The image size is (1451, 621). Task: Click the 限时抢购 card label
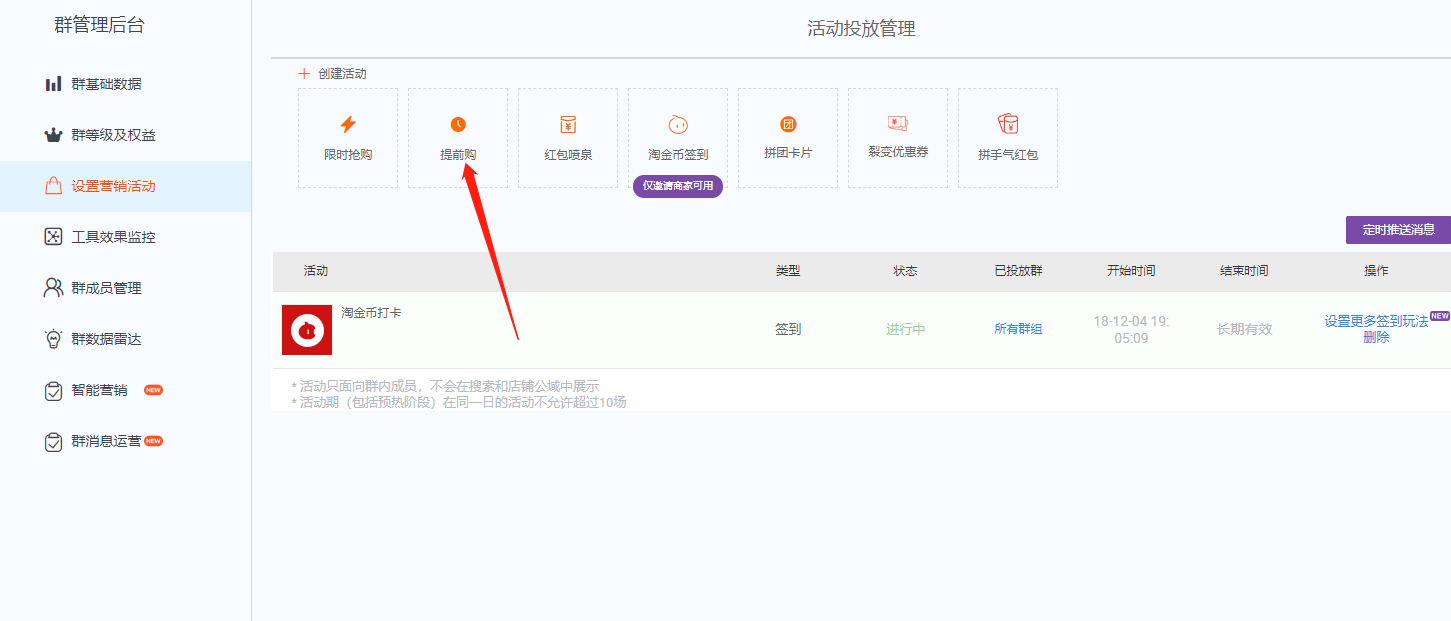click(348, 155)
